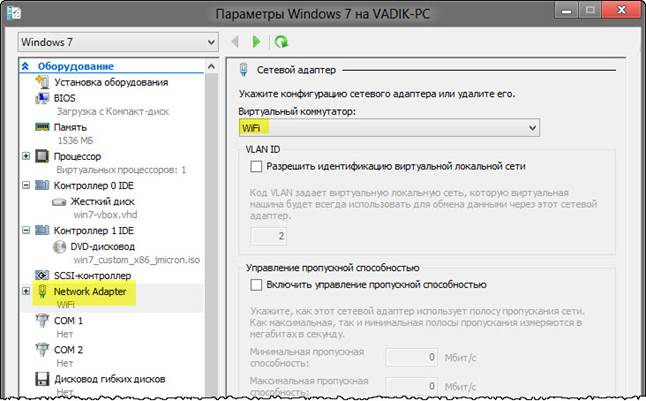
Task: Click the win7_custom_x86_jmicron.iso file name
Action: pyautogui.click(x=137, y=260)
